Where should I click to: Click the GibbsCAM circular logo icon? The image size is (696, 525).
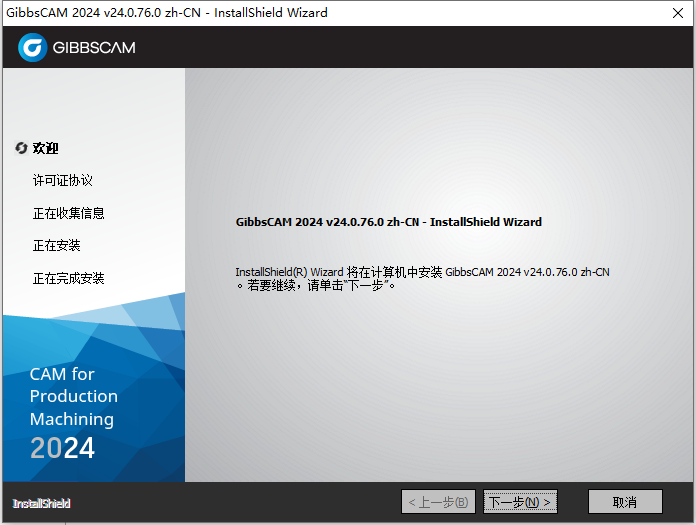click(x=33, y=47)
